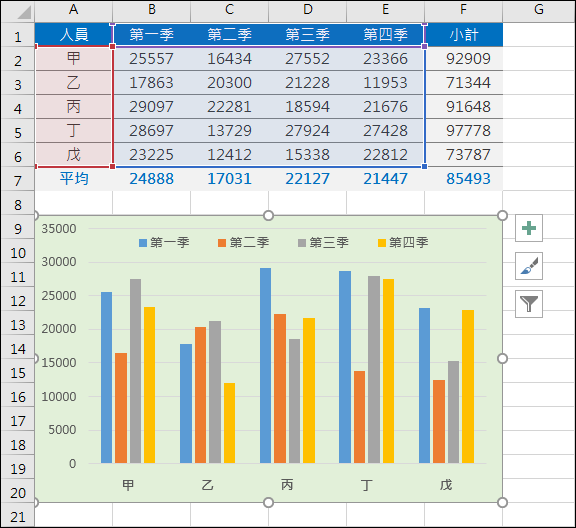Click the yellow bar for 乙
Screen dimensions: 576x528
coord(230,423)
